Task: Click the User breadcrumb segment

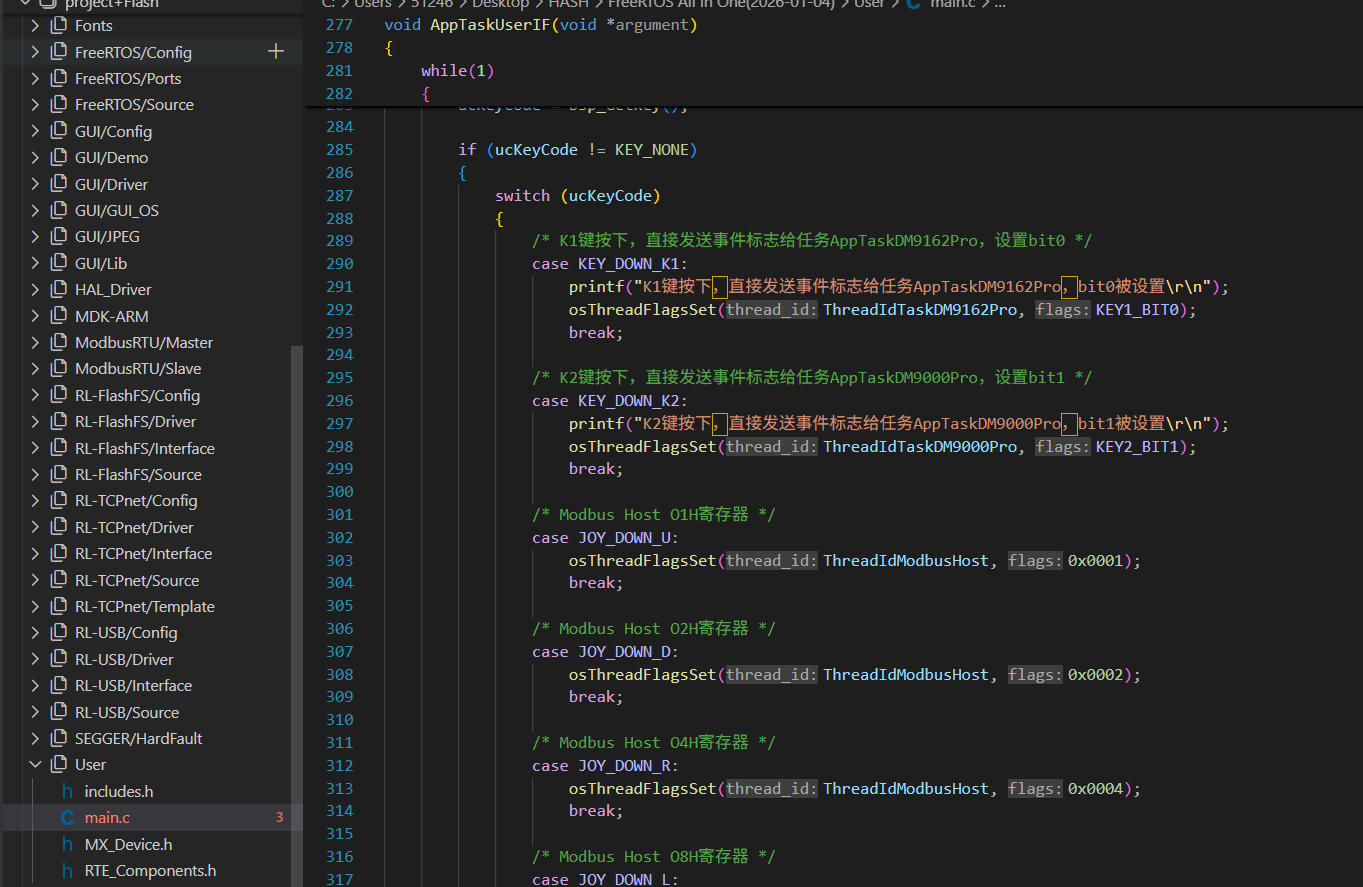Action: (x=869, y=4)
